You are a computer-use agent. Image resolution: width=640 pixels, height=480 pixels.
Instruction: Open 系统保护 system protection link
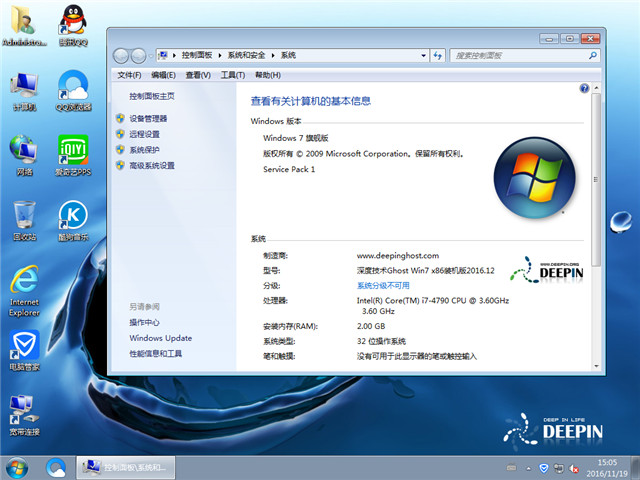(144, 150)
